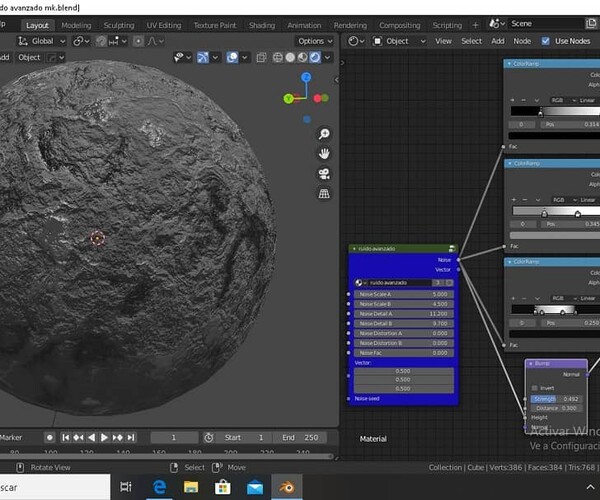The image size is (600, 500).
Task: Click the Strength slider on the Bump node
Action: [556, 399]
